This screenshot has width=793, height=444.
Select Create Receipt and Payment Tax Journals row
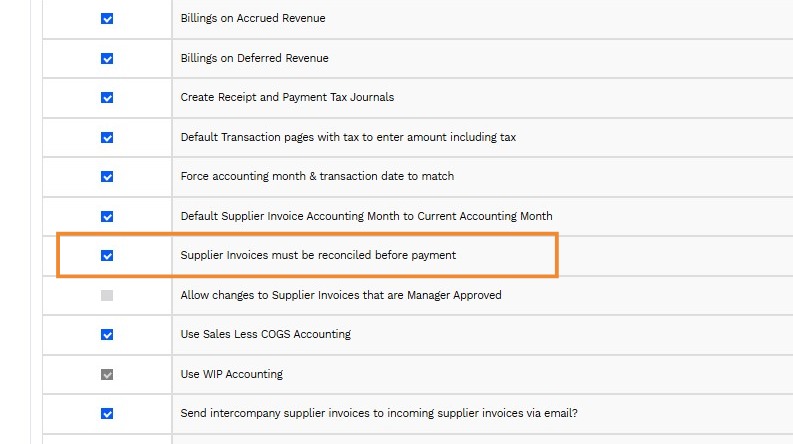coord(287,98)
